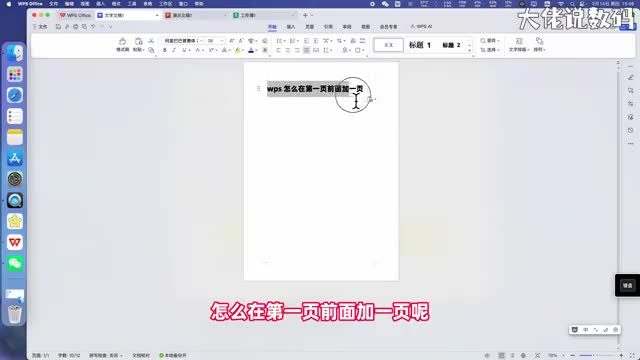Center-align the paragraph
The width and height of the screenshot is (640, 360).
(288, 50)
